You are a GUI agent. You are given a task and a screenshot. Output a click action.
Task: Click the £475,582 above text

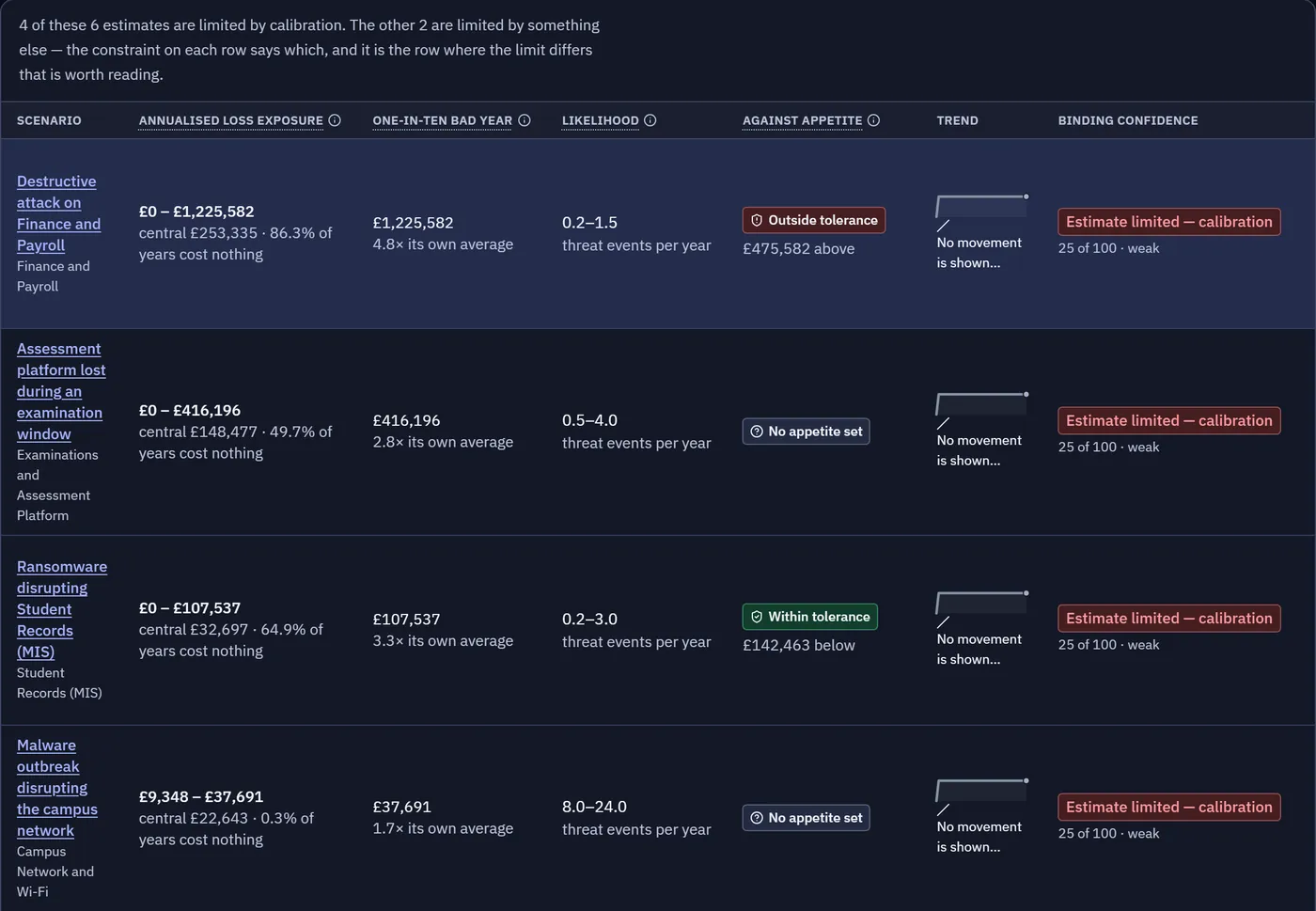[799, 248]
